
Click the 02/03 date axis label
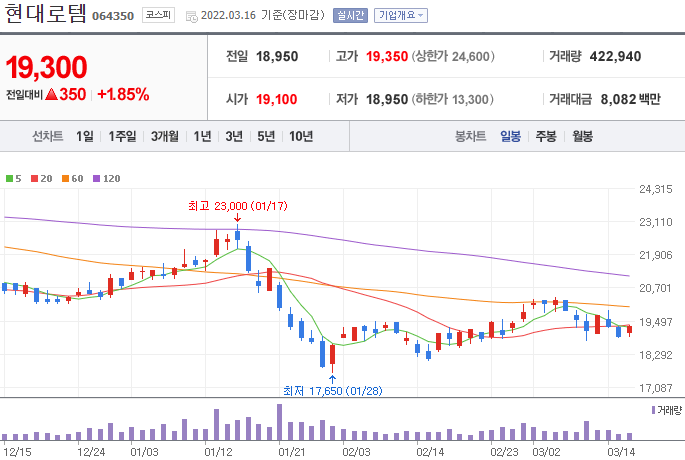(x=356, y=452)
